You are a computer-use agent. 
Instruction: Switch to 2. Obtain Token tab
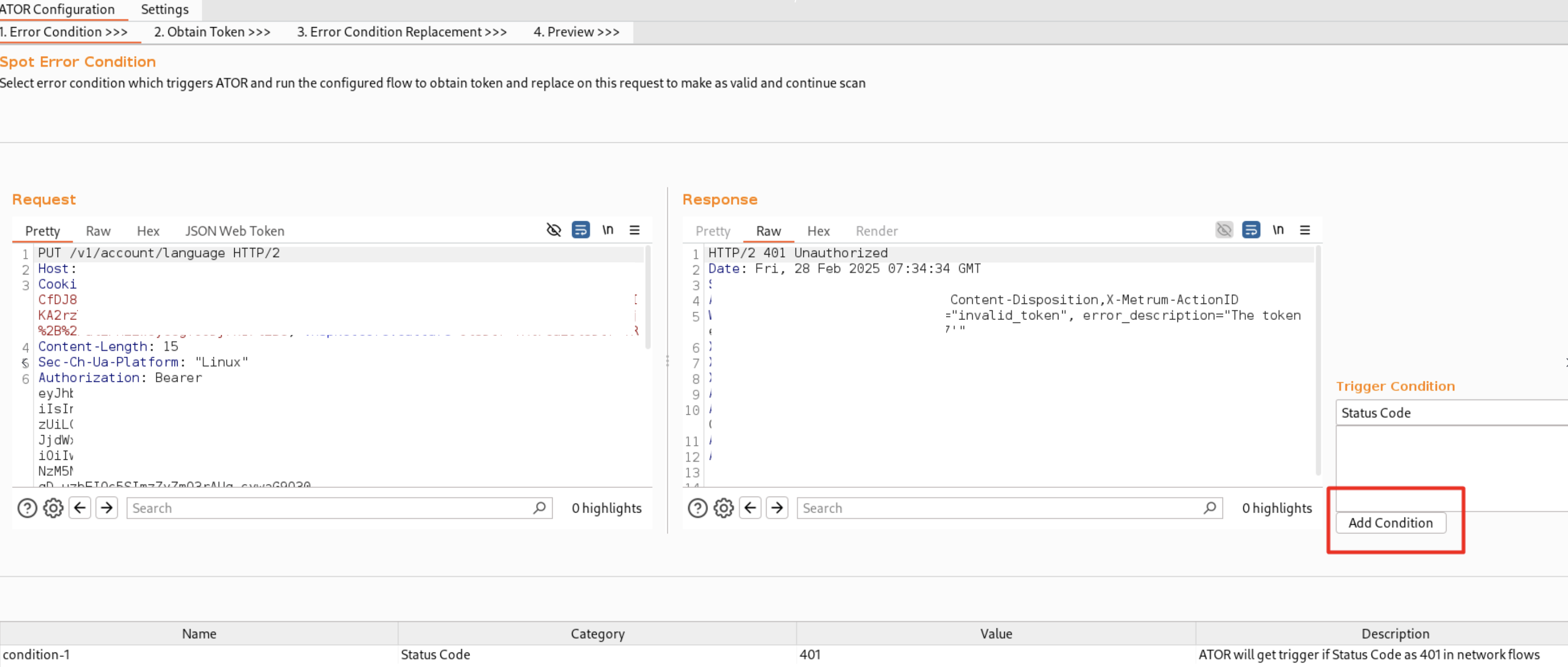(212, 31)
